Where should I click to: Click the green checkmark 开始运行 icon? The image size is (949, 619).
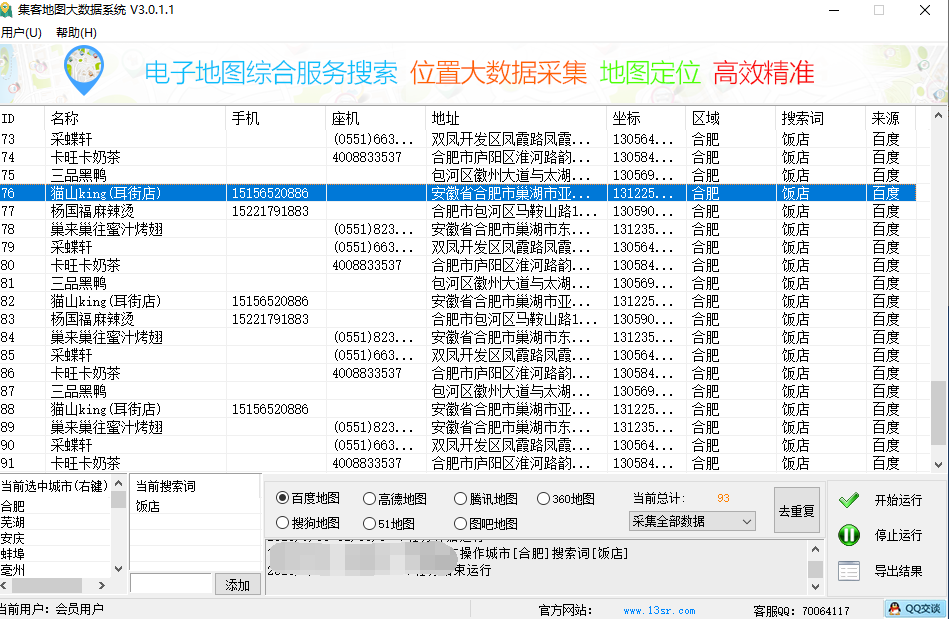[x=849, y=500]
